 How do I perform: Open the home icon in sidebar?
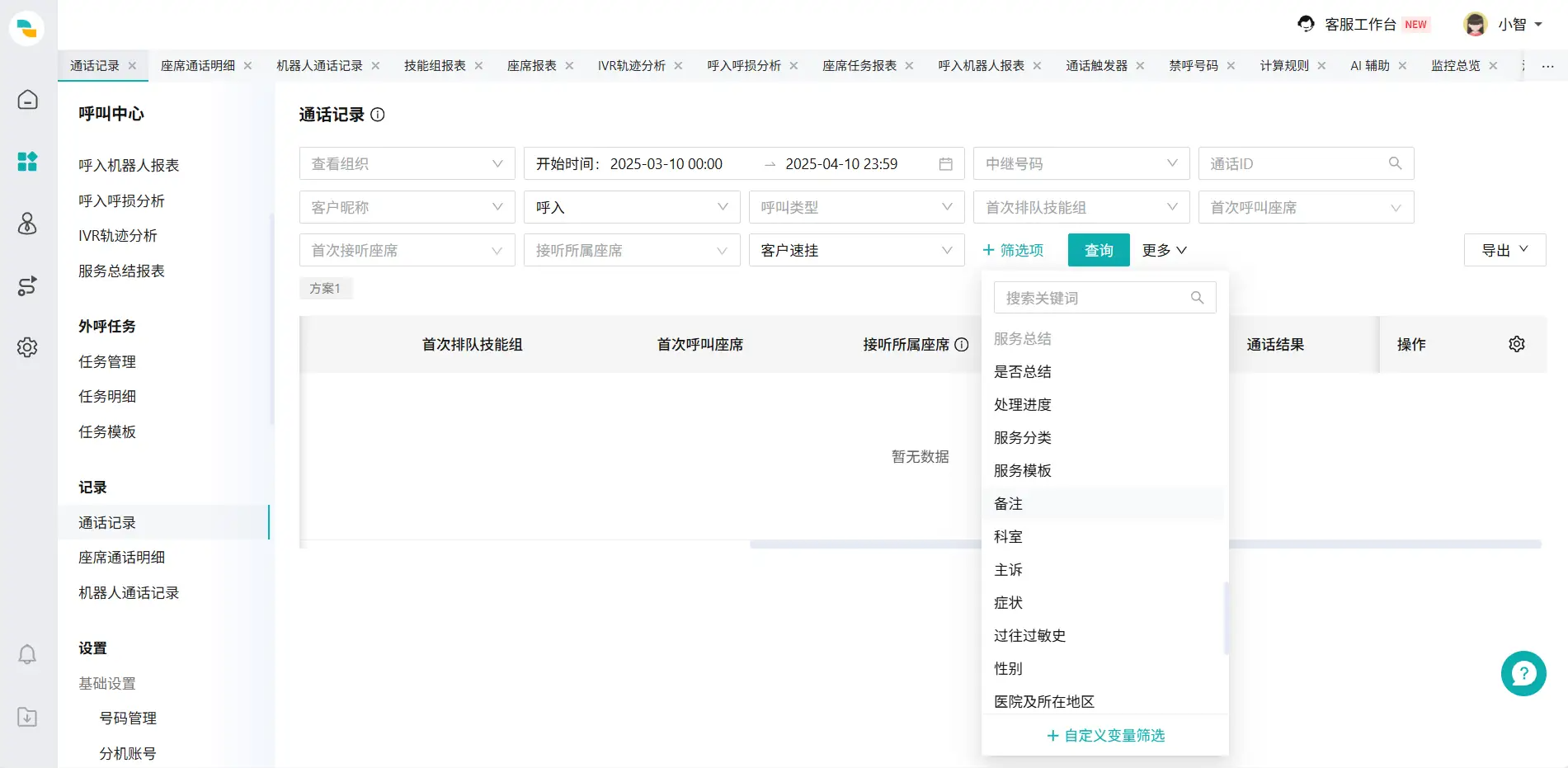(x=27, y=100)
